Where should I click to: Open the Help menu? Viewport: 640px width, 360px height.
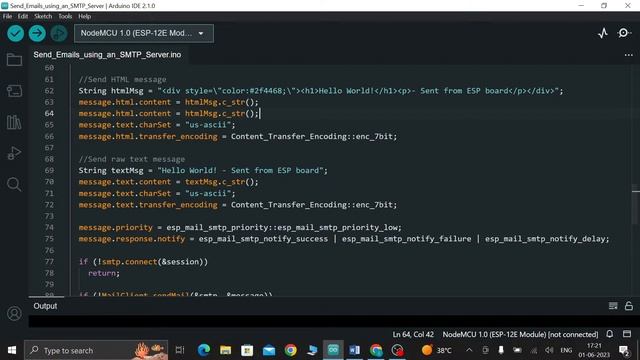(x=84, y=16)
